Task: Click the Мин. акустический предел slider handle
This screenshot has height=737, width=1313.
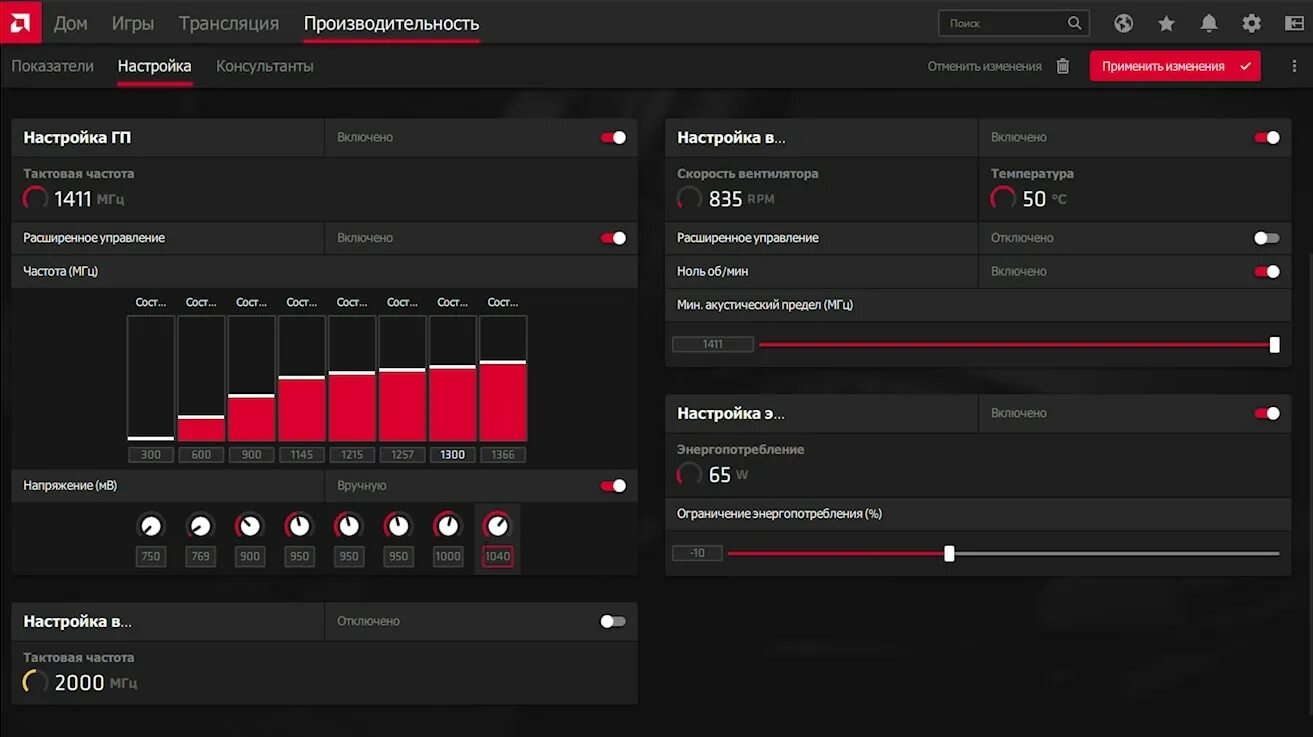Action: point(1274,344)
